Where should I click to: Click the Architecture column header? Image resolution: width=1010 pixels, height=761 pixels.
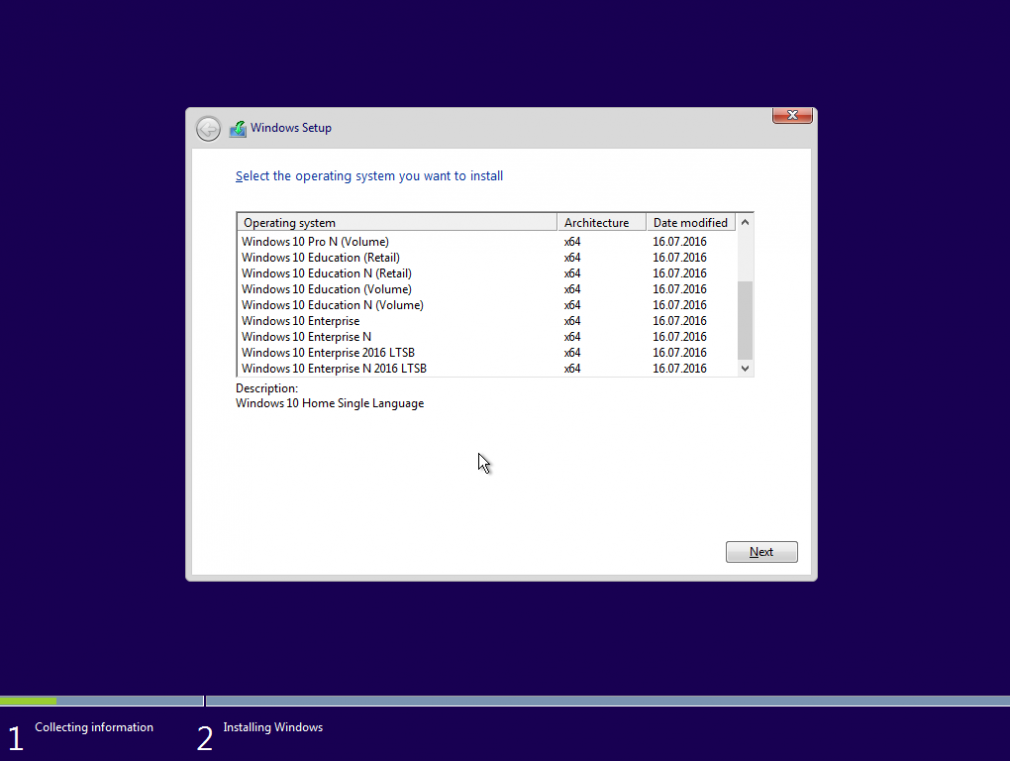[602, 222]
